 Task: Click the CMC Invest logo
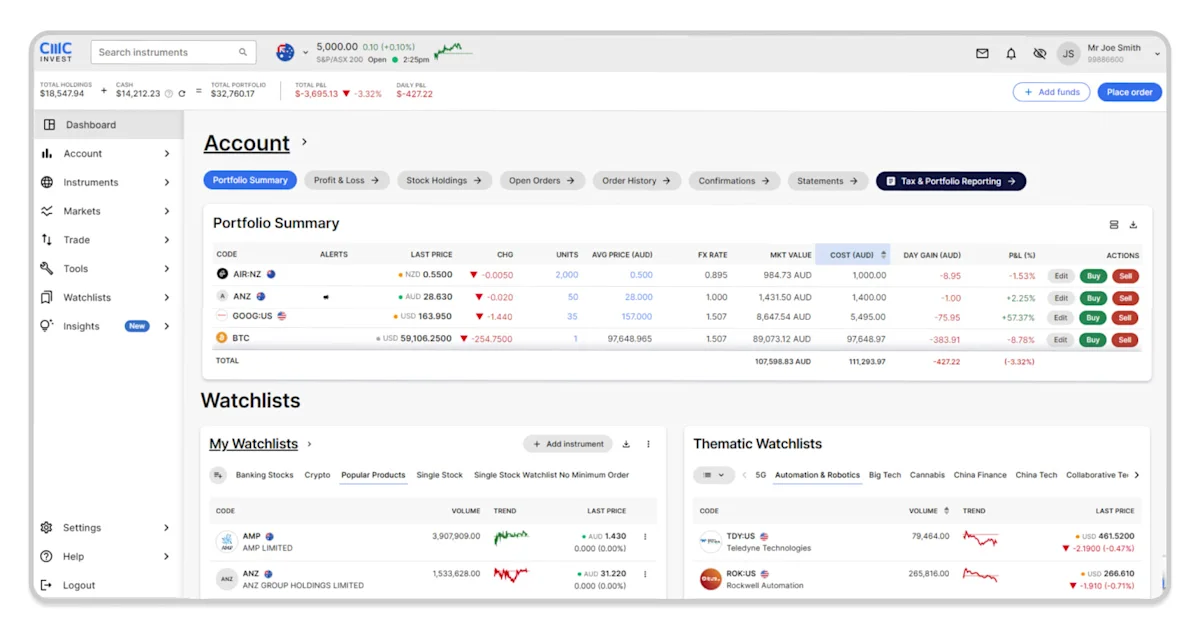[x=55, y=51]
